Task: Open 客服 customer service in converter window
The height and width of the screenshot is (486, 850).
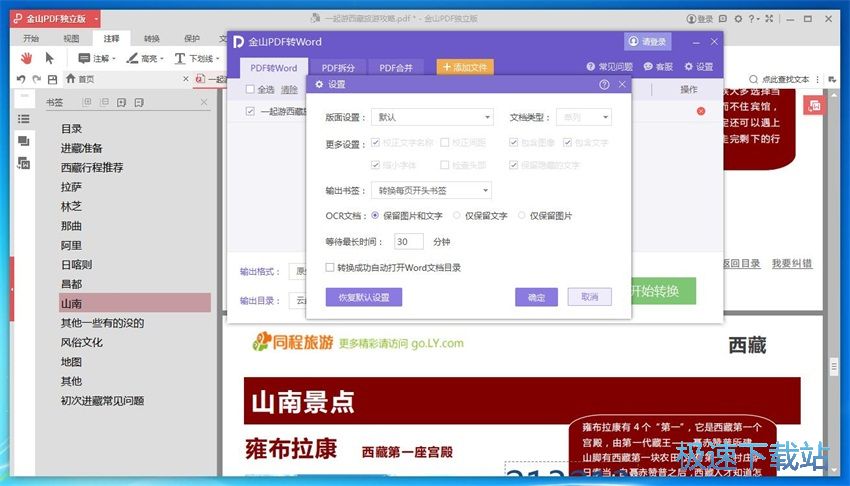Action: click(658, 67)
